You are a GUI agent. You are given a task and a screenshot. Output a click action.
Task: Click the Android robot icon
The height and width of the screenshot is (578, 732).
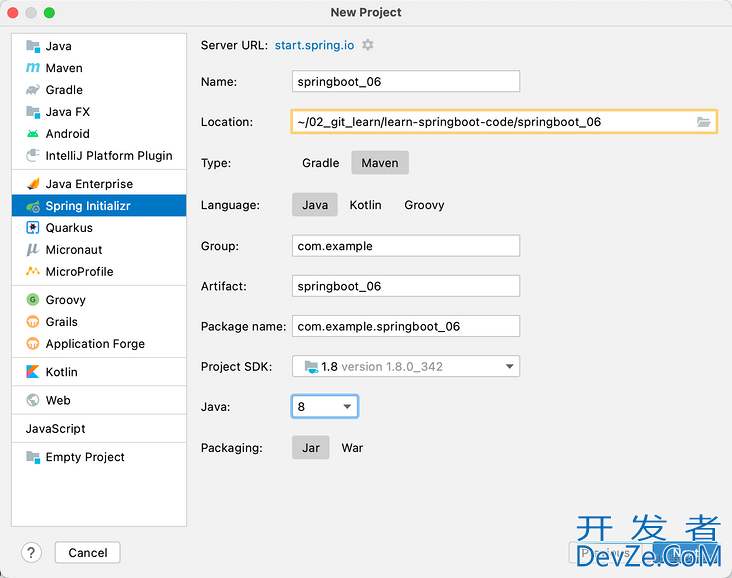point(33,134)
